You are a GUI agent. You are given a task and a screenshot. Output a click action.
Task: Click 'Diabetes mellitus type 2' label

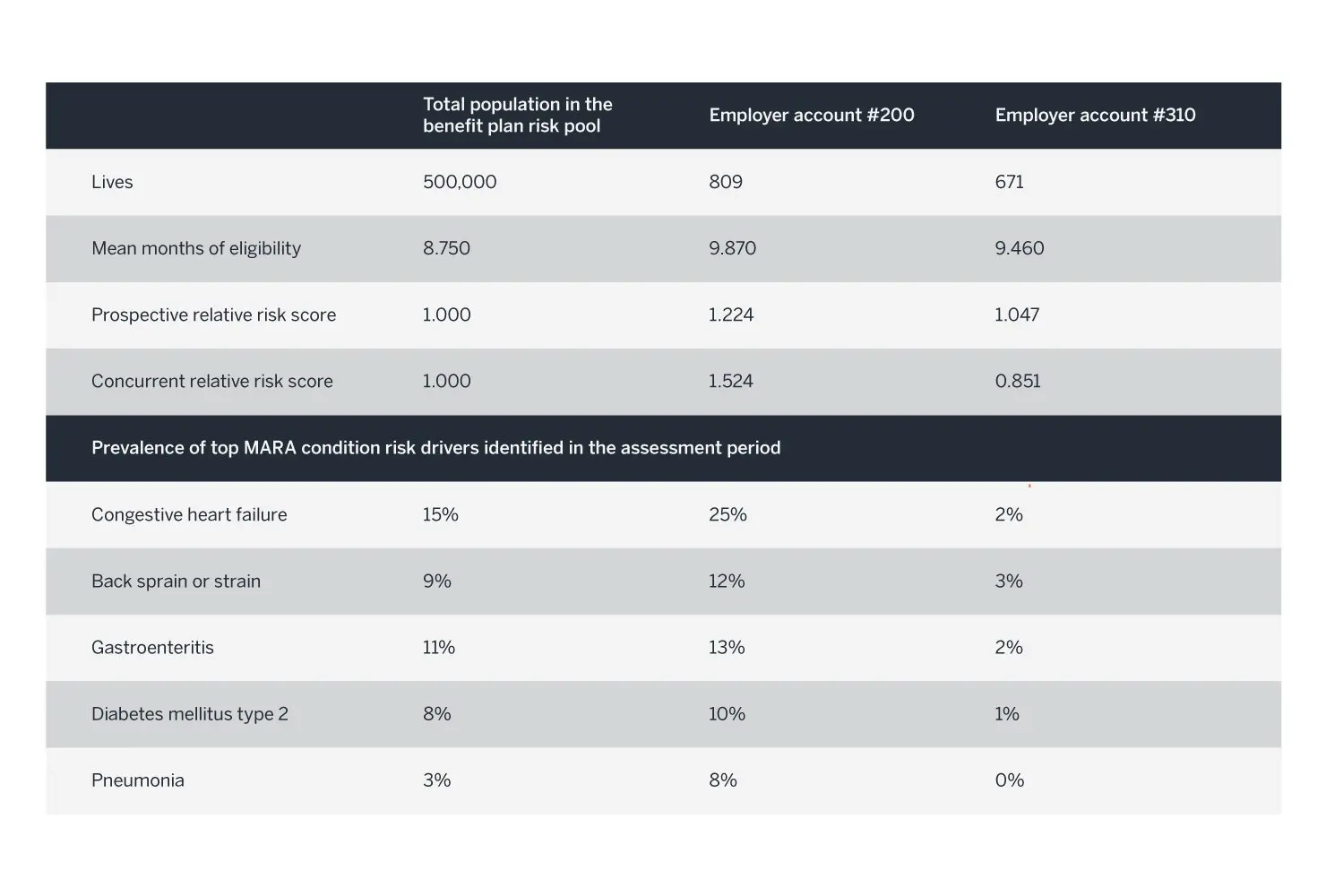190,714
